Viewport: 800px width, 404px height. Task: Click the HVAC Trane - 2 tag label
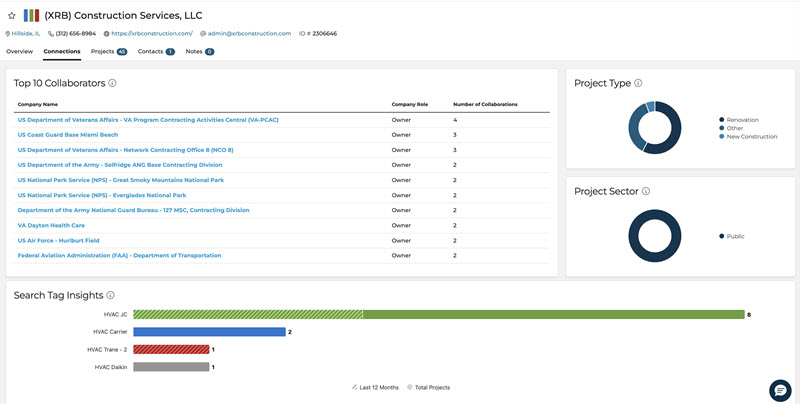click(x=107, y=349)
